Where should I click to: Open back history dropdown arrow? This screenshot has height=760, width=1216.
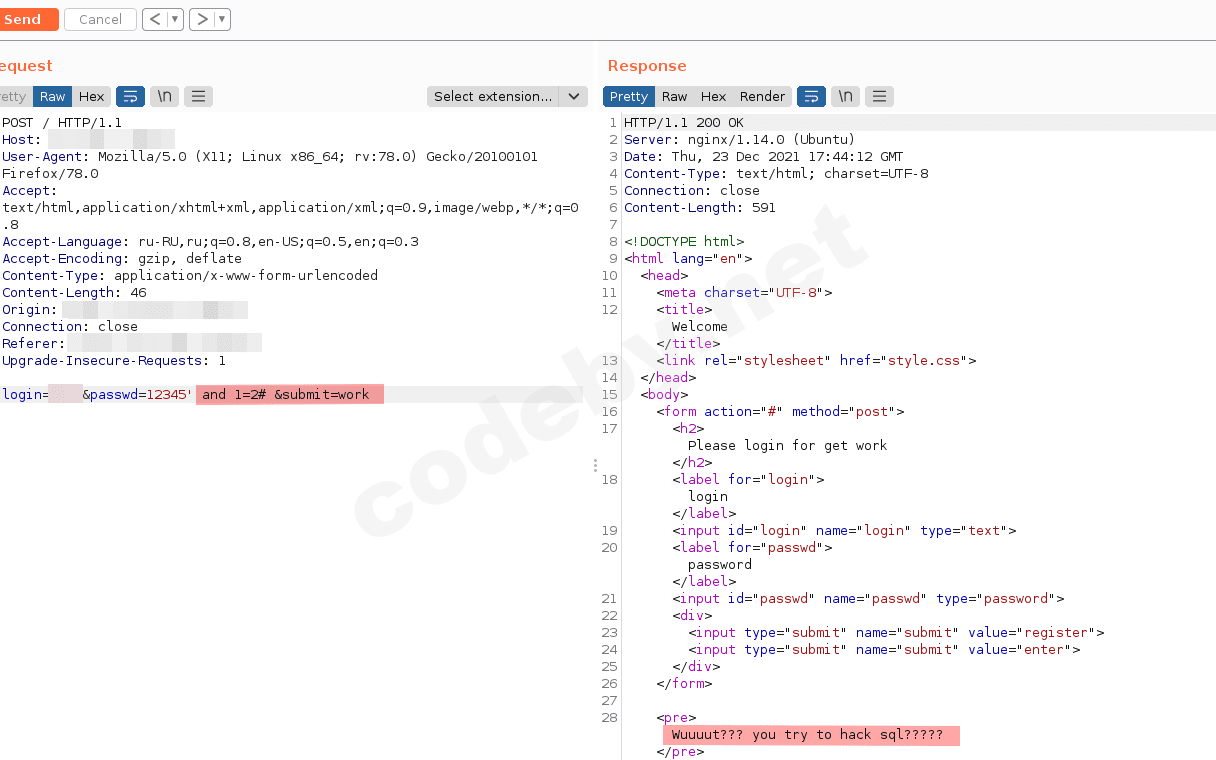(x=176, y=19)
